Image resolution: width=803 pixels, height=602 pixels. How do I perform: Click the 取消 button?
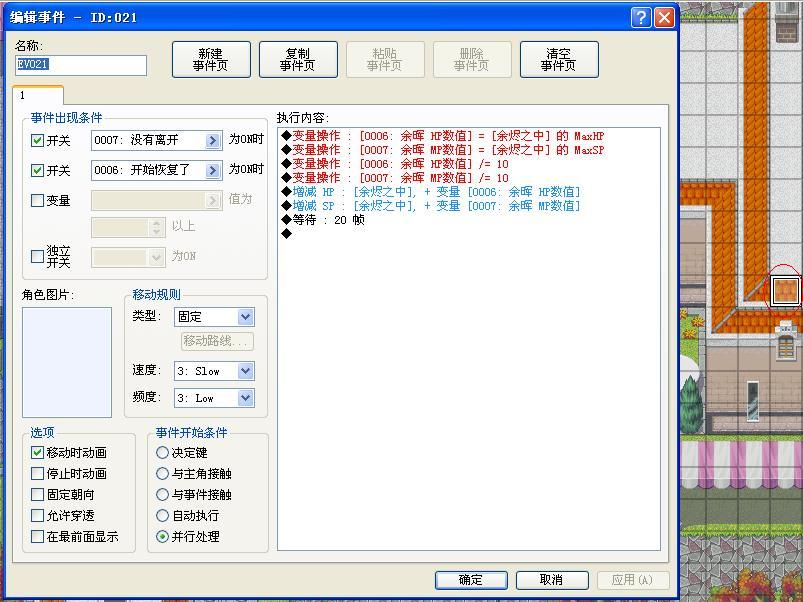[552, 580]
